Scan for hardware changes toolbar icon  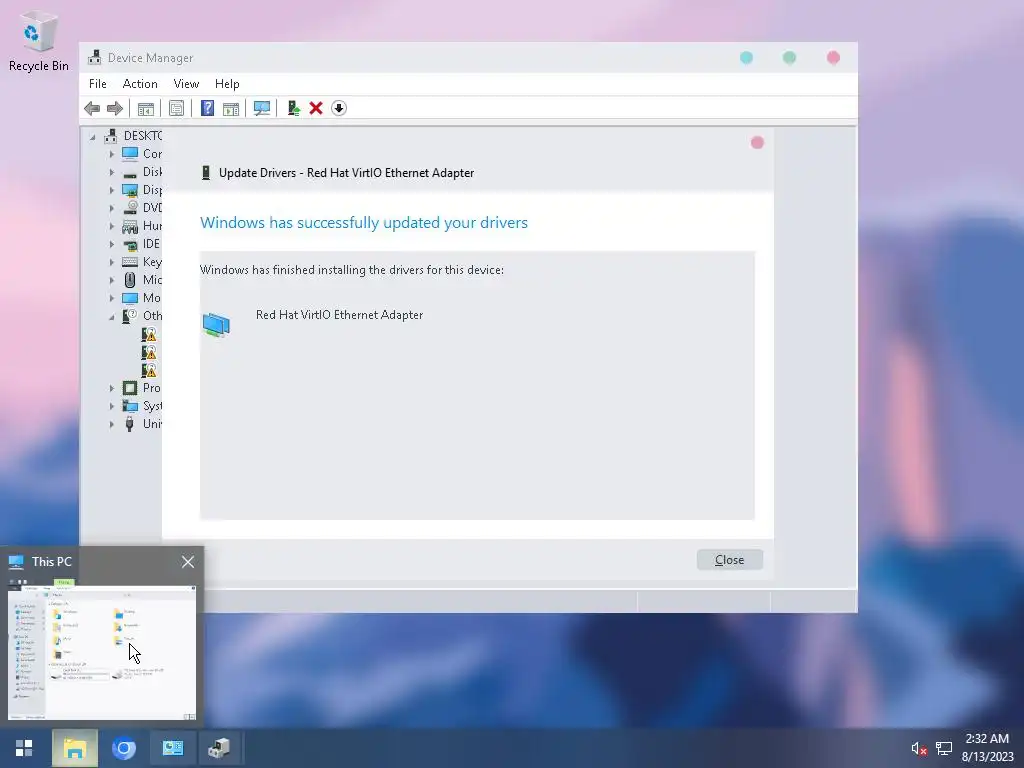tap(262, 108)
